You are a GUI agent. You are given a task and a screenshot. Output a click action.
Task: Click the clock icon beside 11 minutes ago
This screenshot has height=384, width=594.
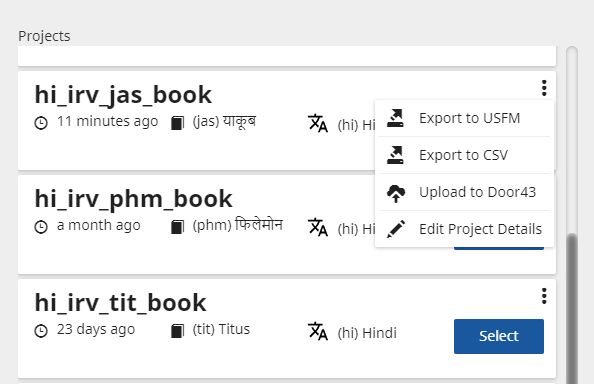tap(41, 123)
